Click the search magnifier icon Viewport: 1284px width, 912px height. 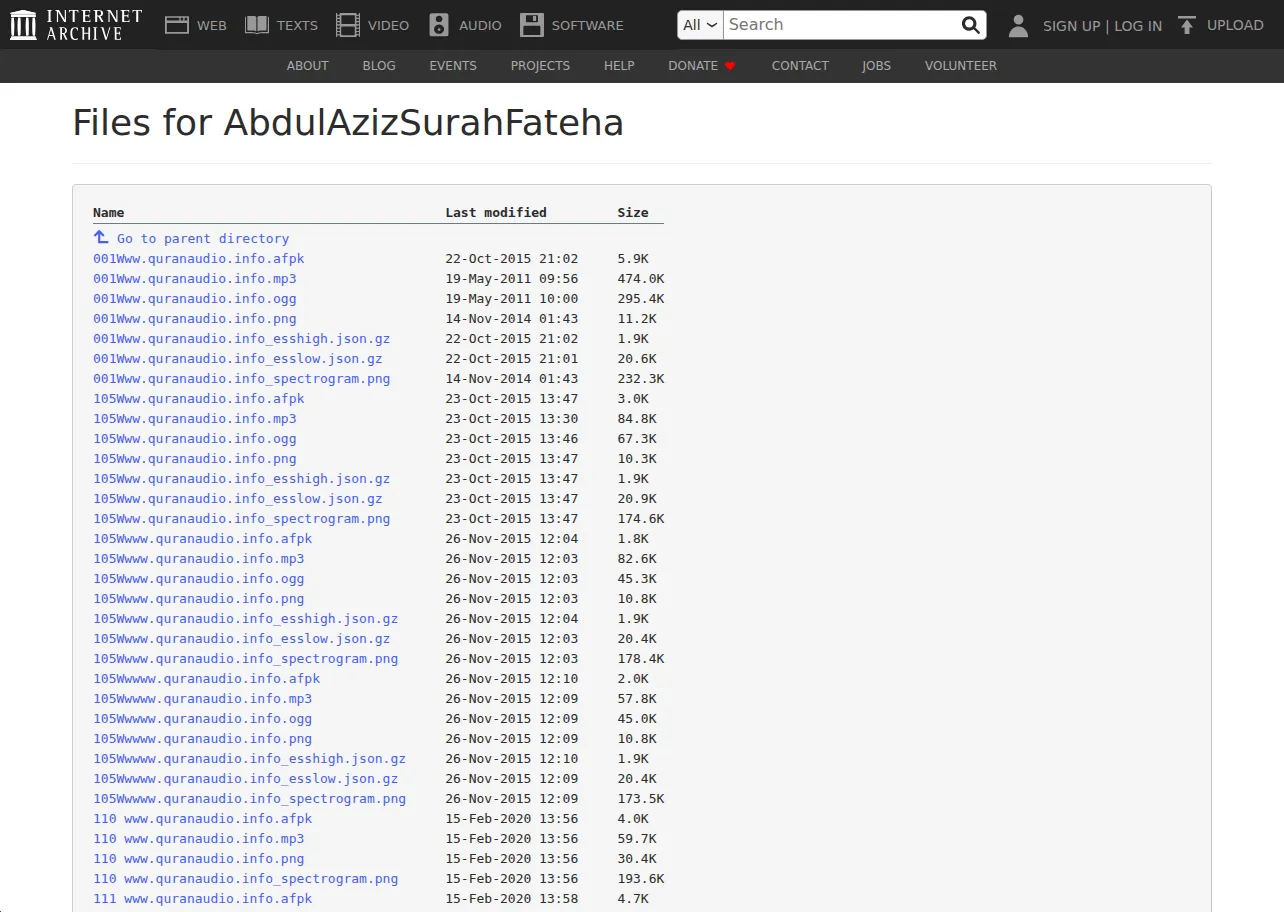point(970,25)
